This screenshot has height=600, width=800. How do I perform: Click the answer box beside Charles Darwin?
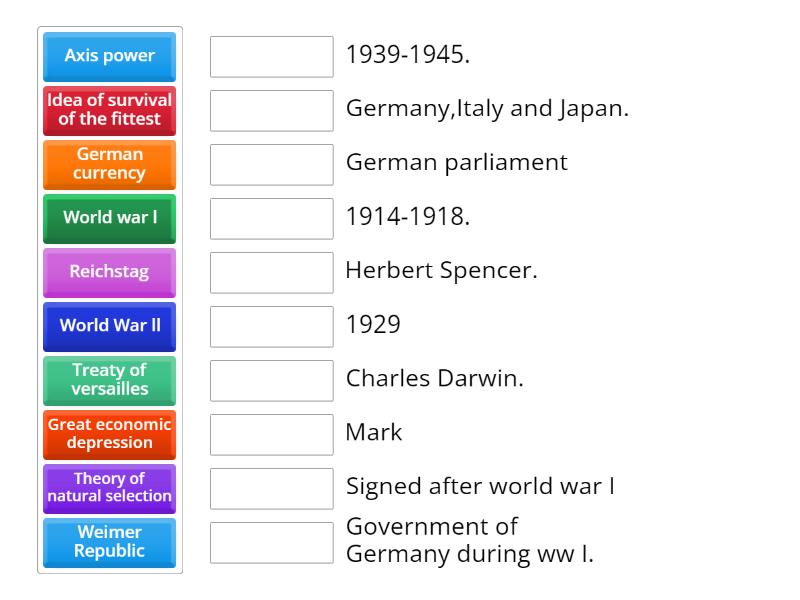click(x=271, y=379)
